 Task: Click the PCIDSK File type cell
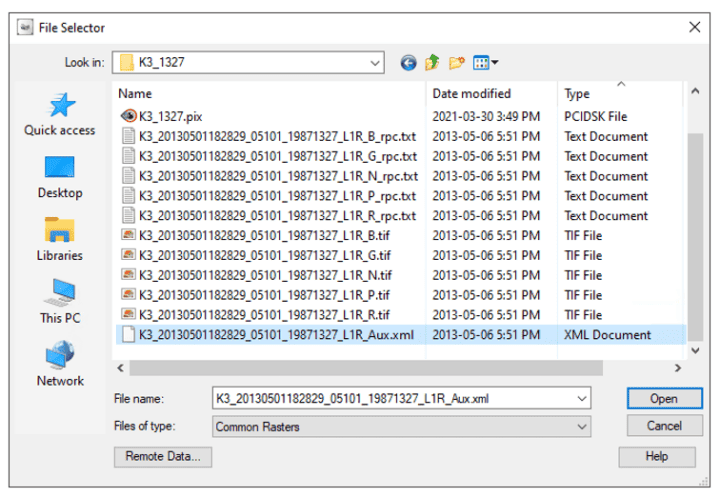595,116
